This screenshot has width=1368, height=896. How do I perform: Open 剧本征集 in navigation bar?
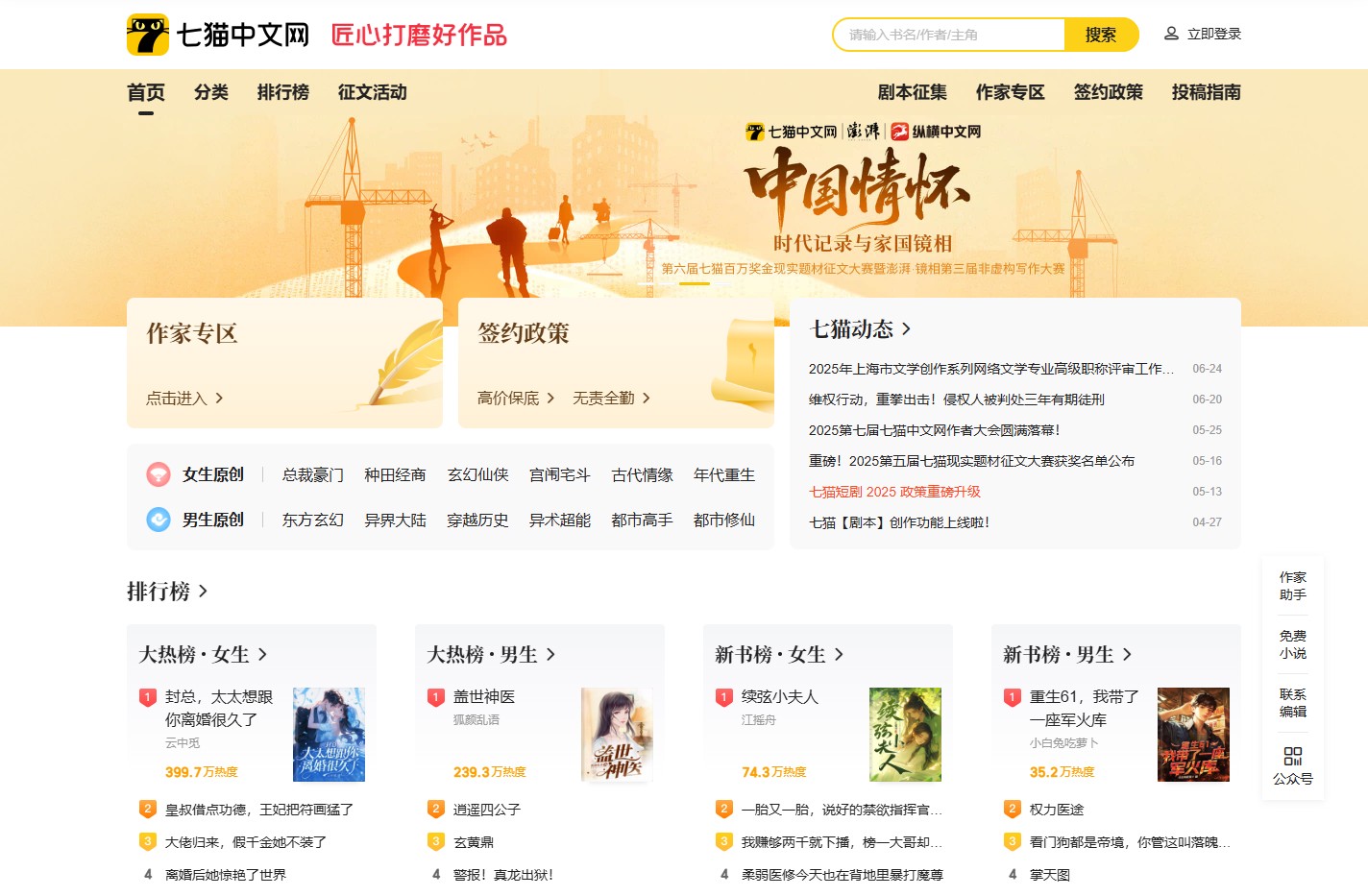tap(913, 92)
